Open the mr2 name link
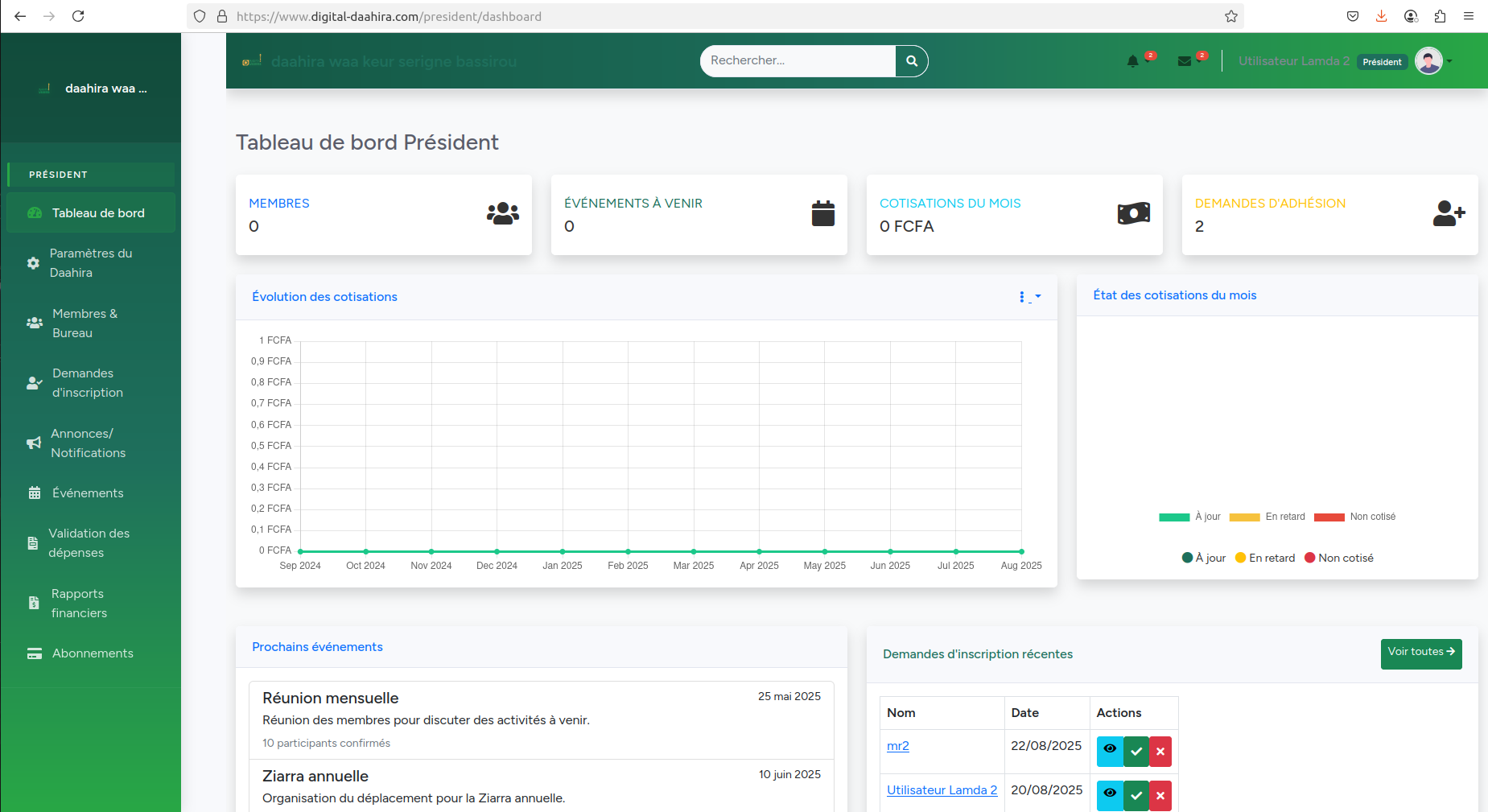Image resolution: width=1488 pixels, height=812 pixels. [x=898, y=746]
